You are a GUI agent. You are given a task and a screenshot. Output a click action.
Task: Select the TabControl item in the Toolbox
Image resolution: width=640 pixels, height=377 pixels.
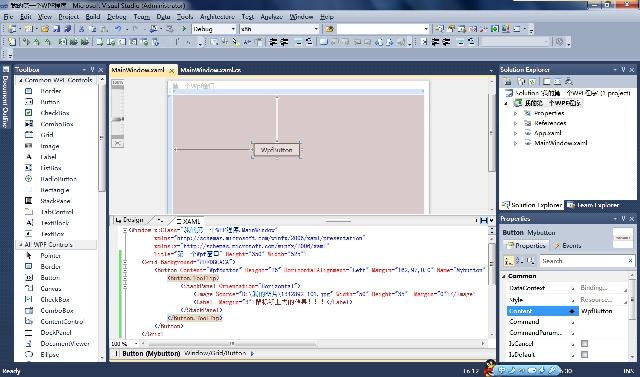click(56, 212)
